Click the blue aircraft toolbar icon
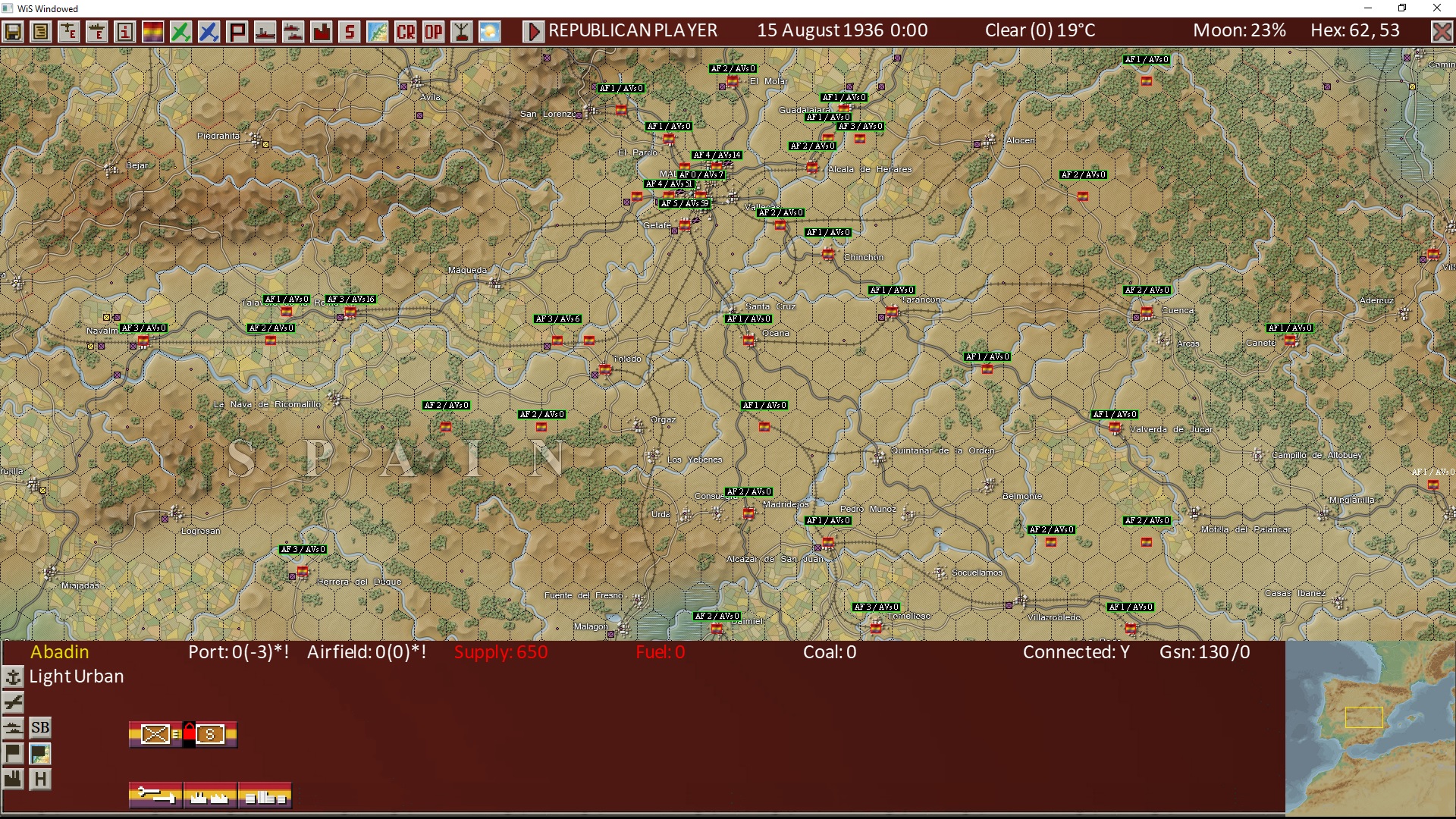The image size is (1456, 819). [x=209, y=32]
